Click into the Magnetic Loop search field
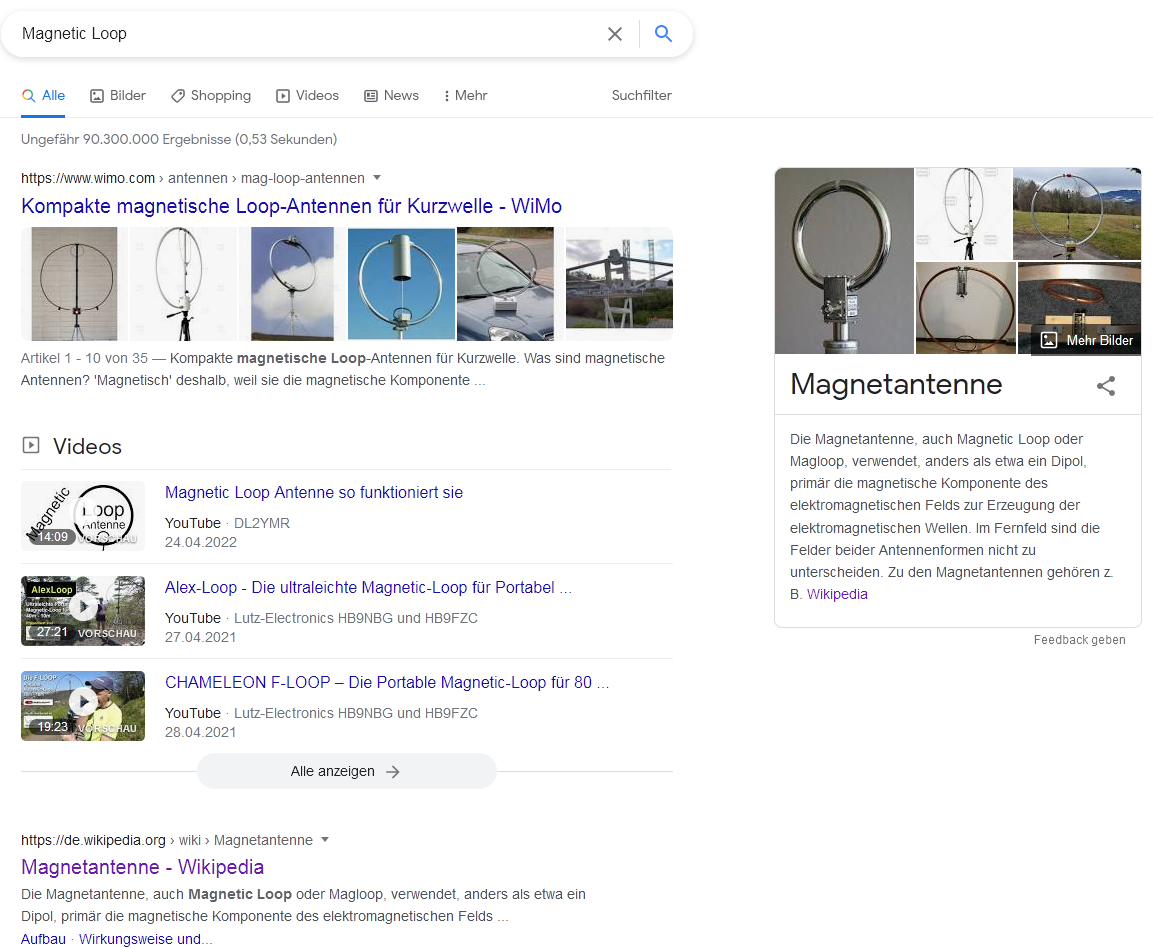This screenshot has width=1153, height=948. 309,34
